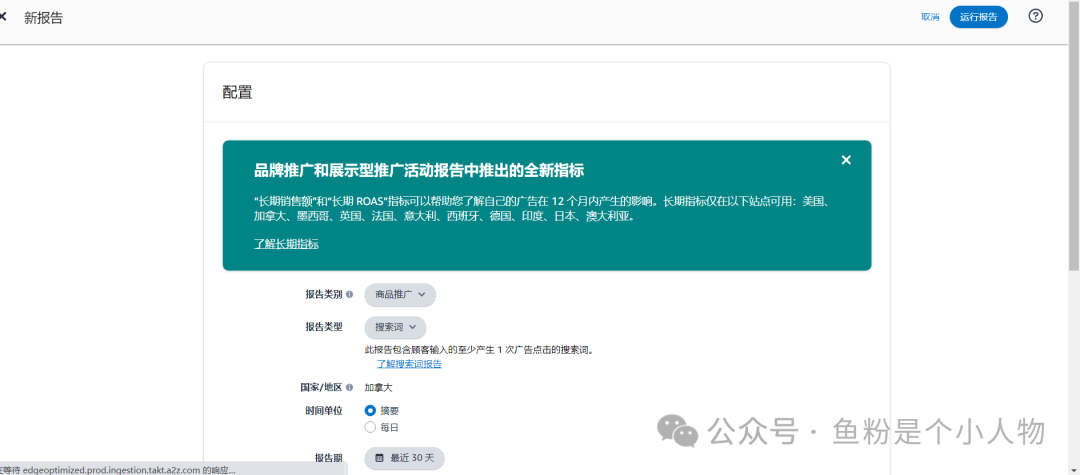Image resolution: width=1080 pixels, height=475 pixels.
Task: Select 摘要 radio button
Action: pos(370,410)
